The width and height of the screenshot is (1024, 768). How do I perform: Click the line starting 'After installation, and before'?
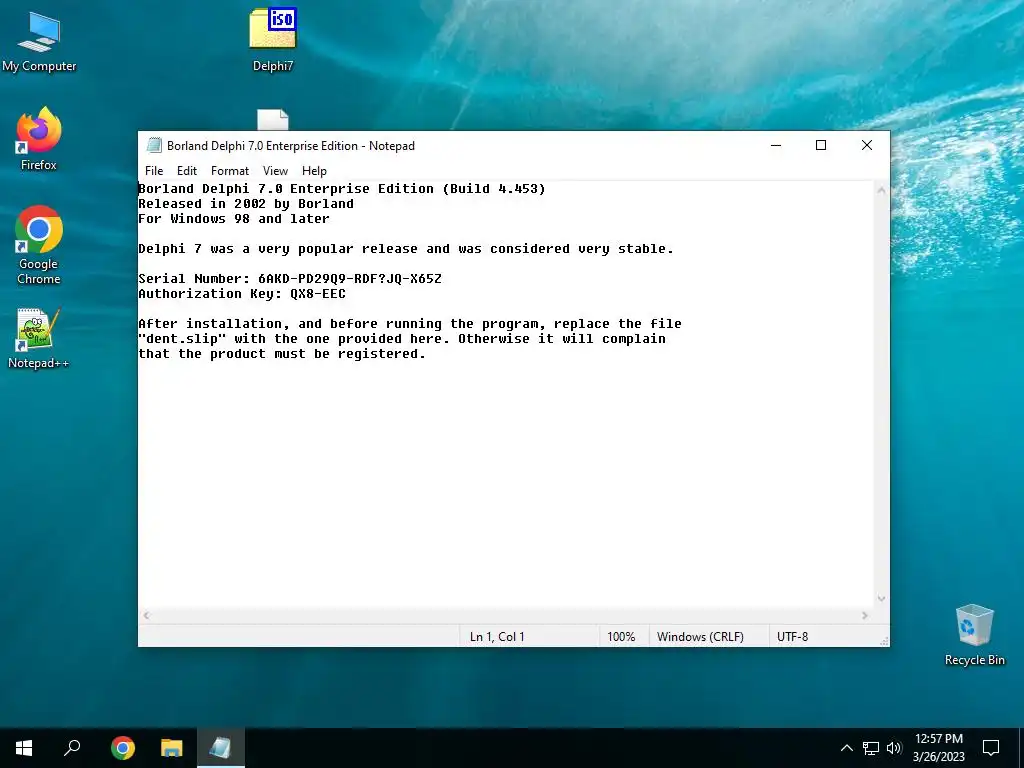click(409, 324)
